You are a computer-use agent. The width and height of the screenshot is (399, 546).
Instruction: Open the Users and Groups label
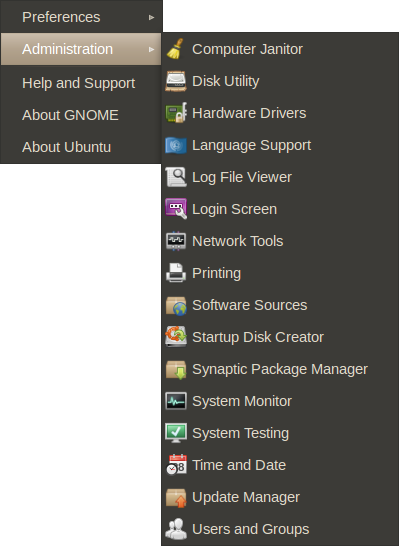(x=251, y=529)
